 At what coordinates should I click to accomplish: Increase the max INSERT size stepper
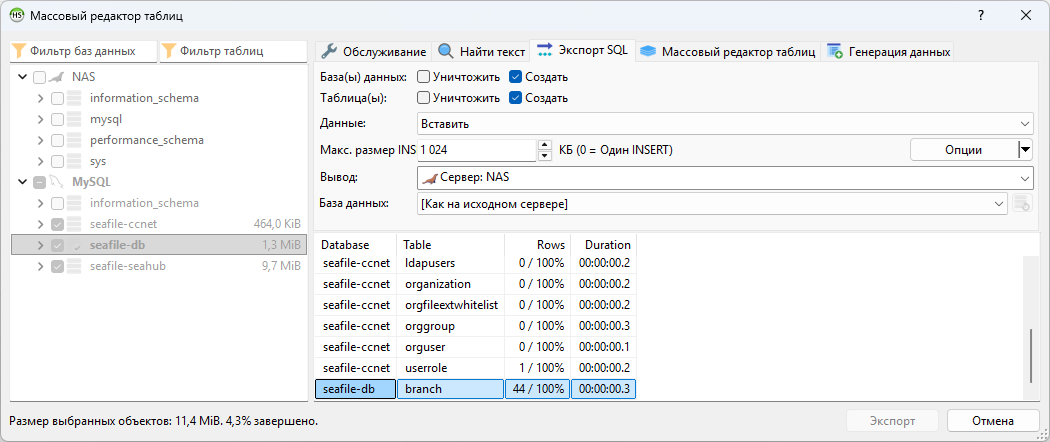[545, 145]
